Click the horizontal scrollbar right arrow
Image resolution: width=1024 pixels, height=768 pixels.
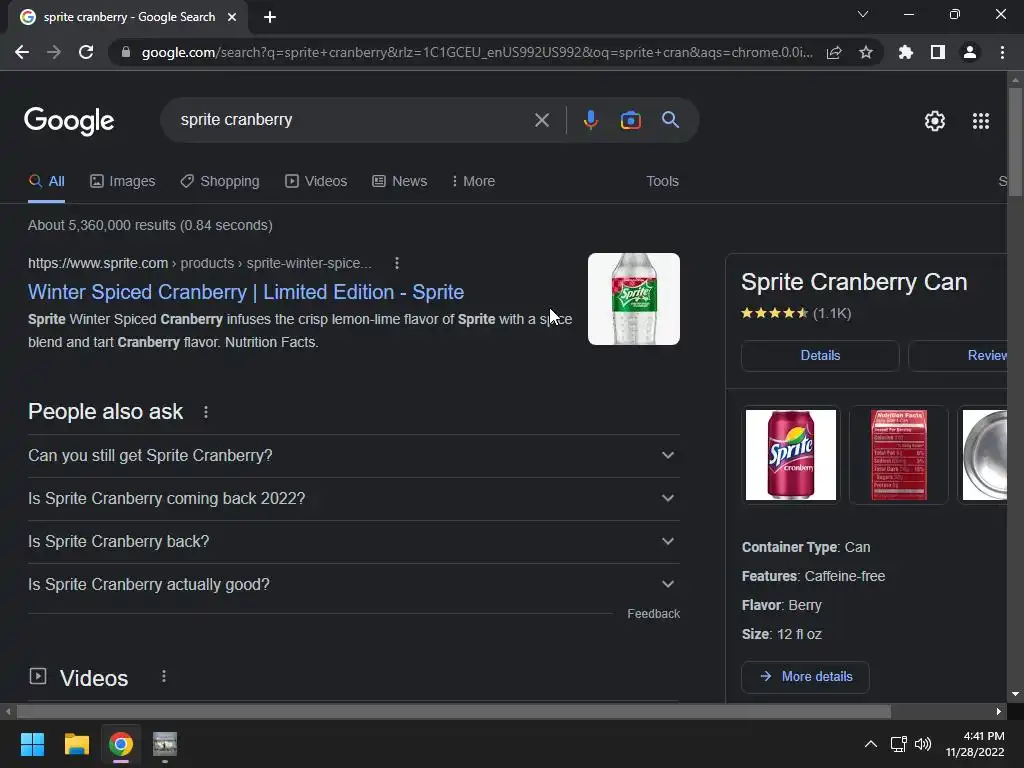tap(999, 711)
